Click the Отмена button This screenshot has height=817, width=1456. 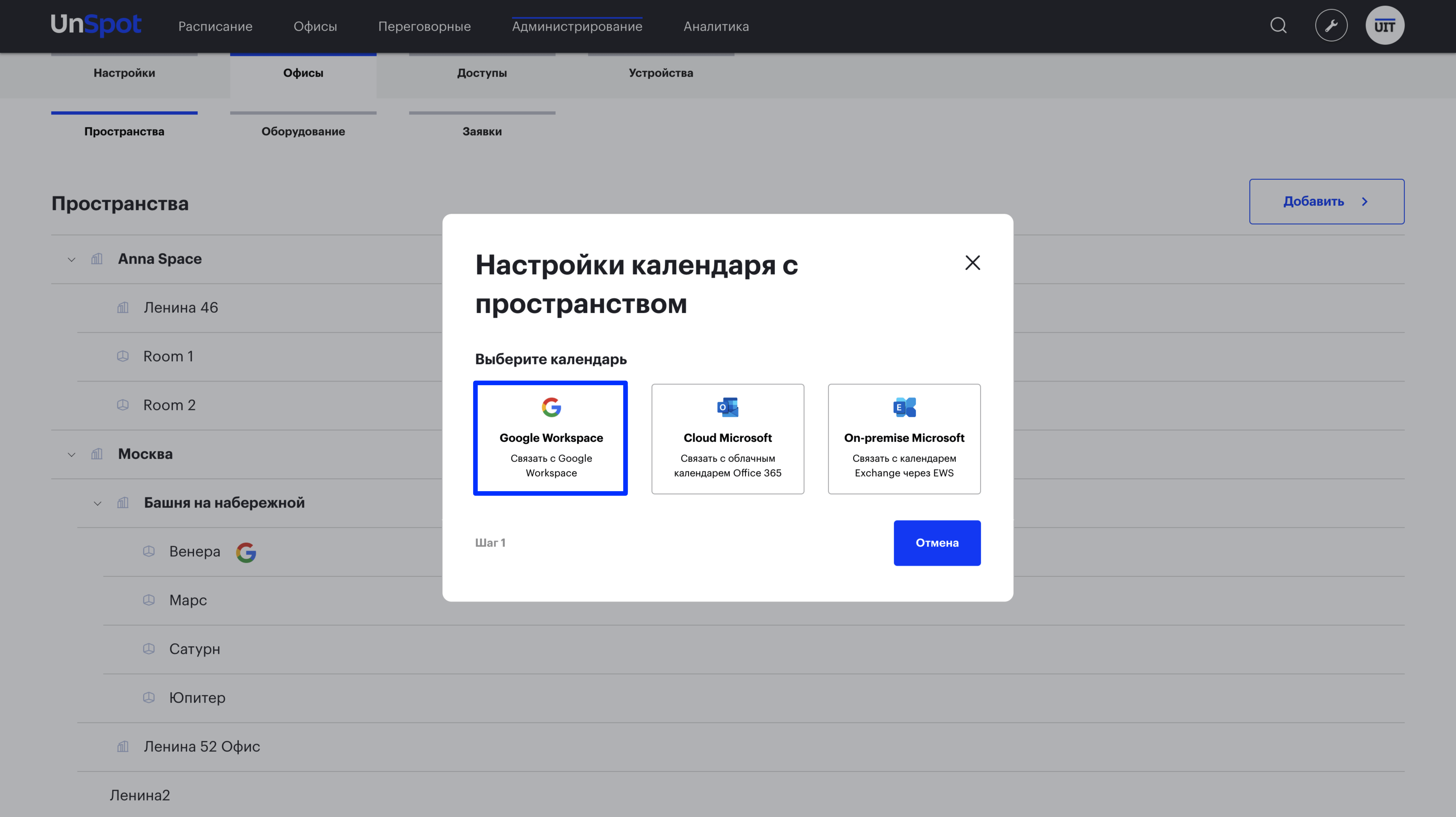click(x=937, y=543)
